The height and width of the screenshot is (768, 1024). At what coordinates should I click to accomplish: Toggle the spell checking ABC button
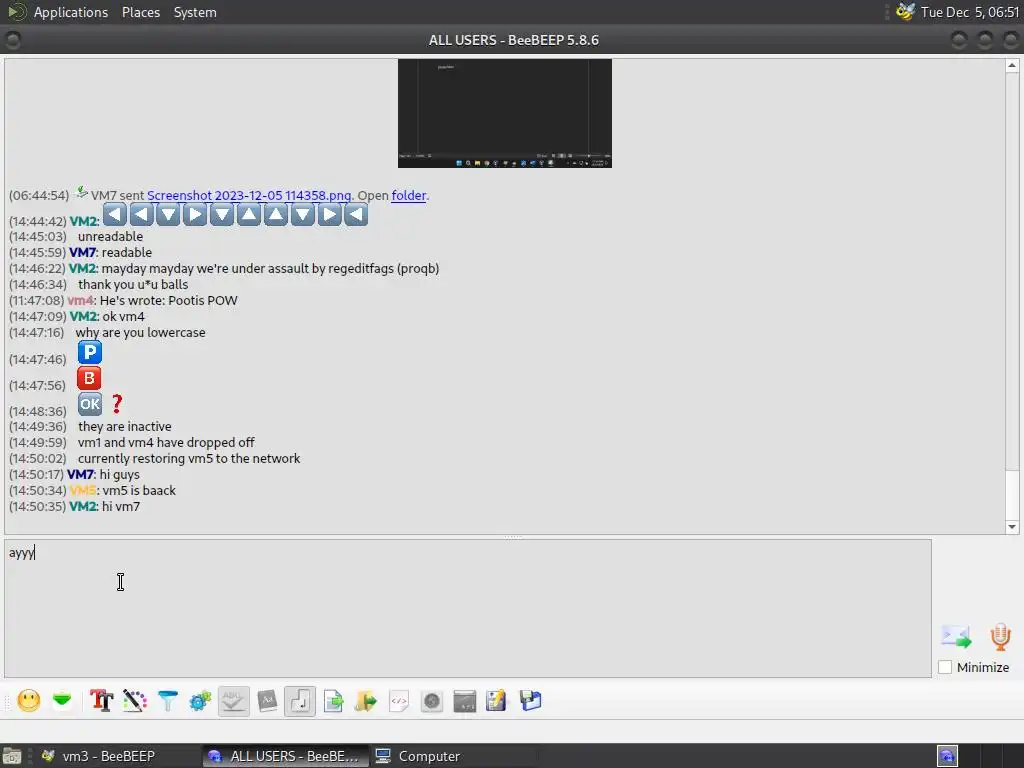pos(233,701)
